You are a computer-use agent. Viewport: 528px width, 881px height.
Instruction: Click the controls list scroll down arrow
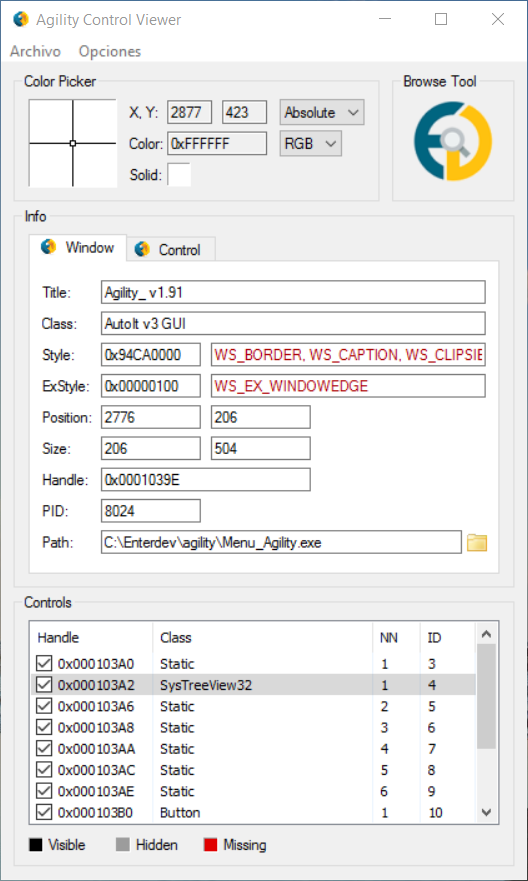pos(486,812)
